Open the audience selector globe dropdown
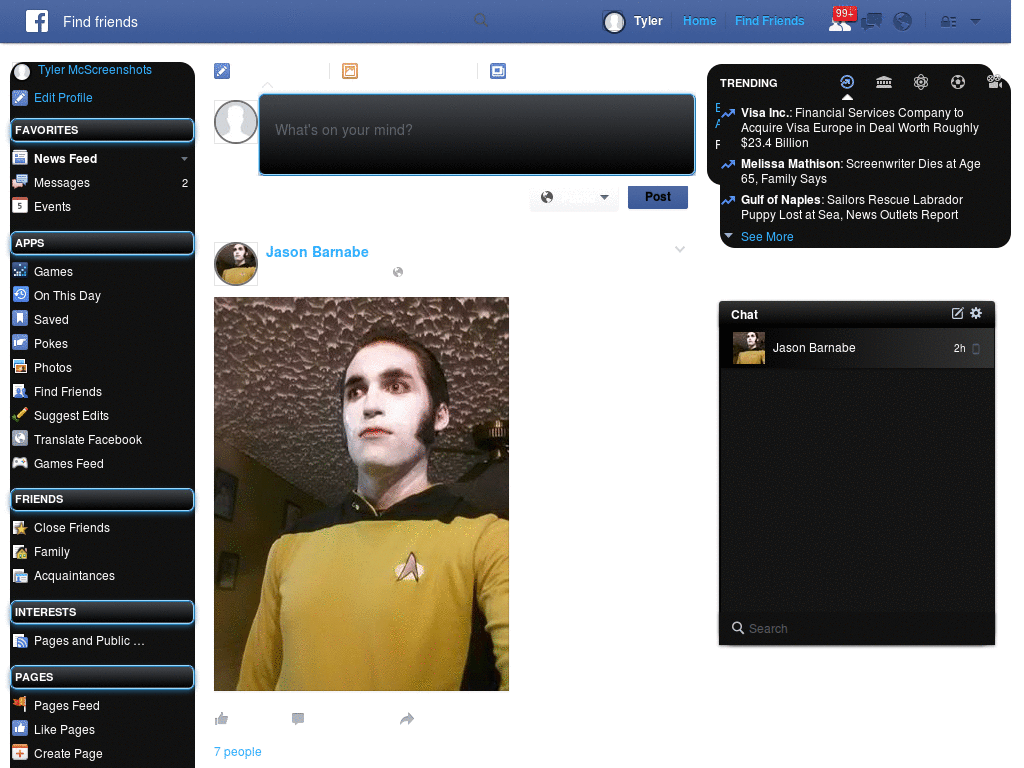The image size is (1024, 768). pos(575,197)
